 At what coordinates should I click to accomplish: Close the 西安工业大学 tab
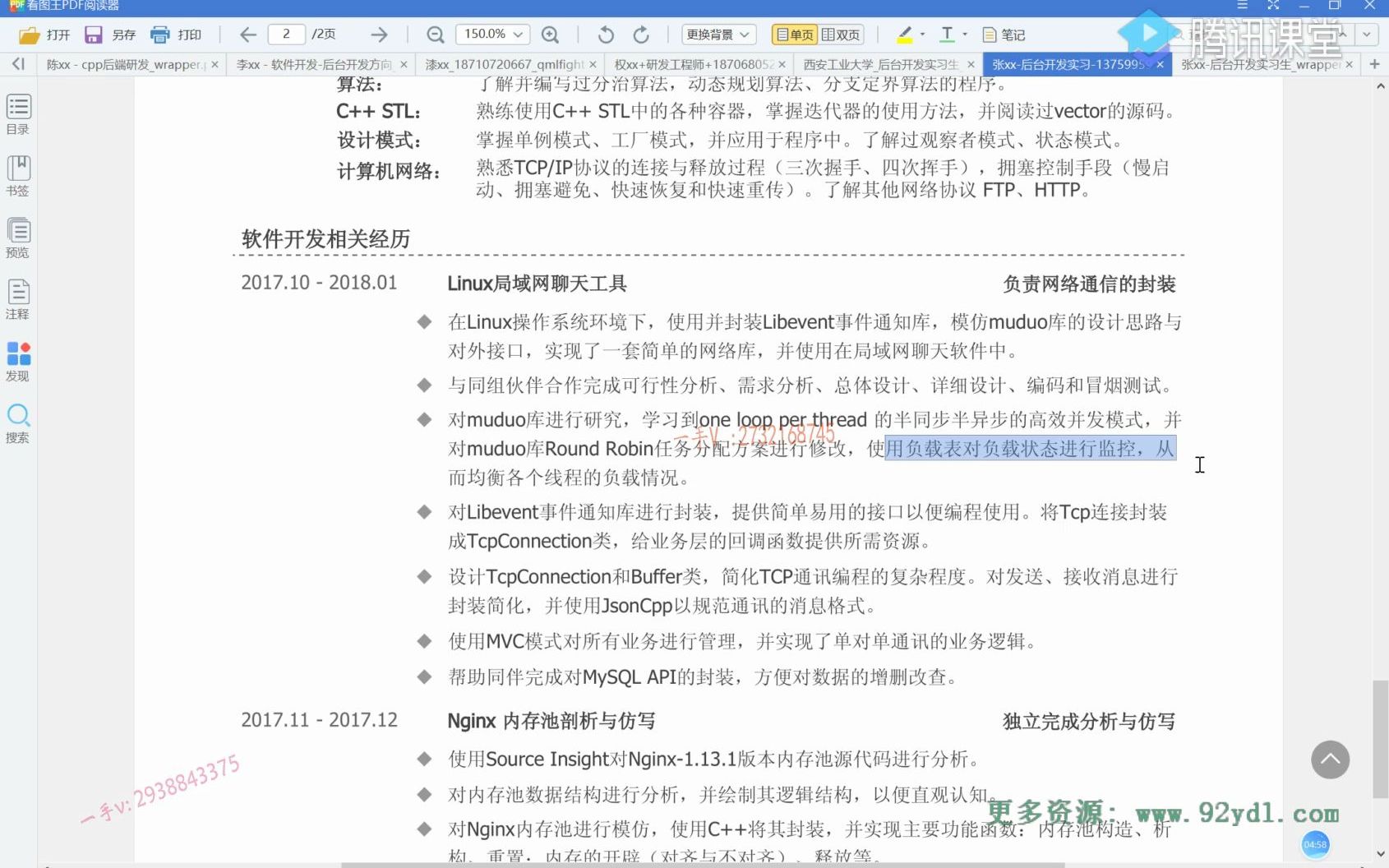pos(971,64)
